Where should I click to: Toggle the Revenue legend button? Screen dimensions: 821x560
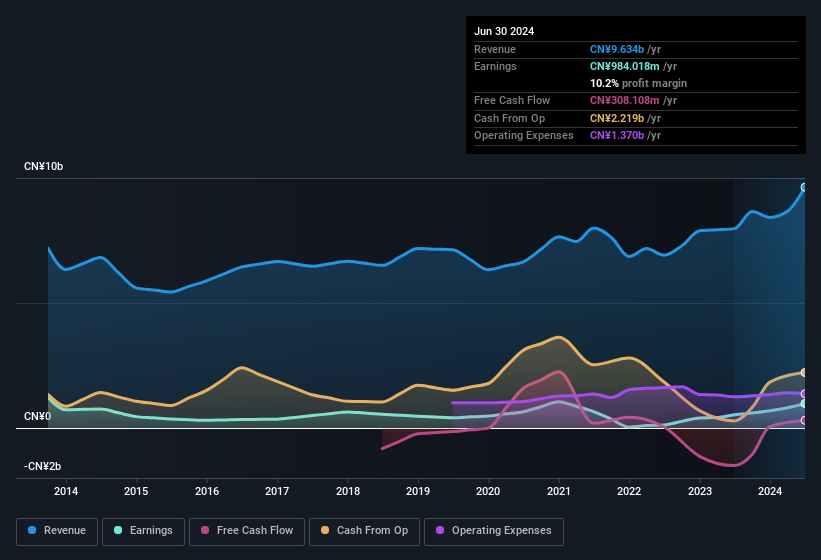pyautogui.click(x=57, y=531)
